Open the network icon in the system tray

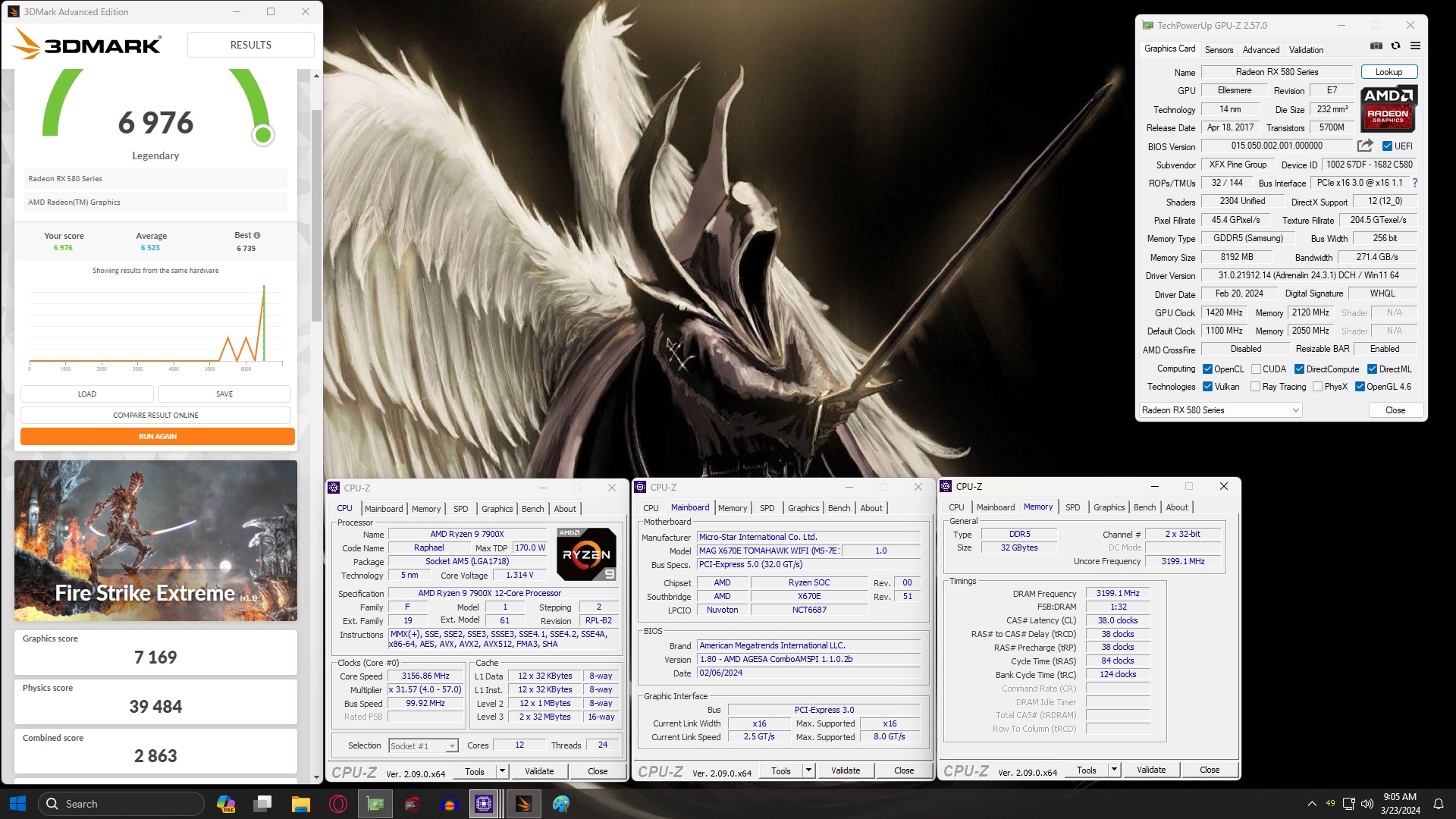(x=1348, y=804)
